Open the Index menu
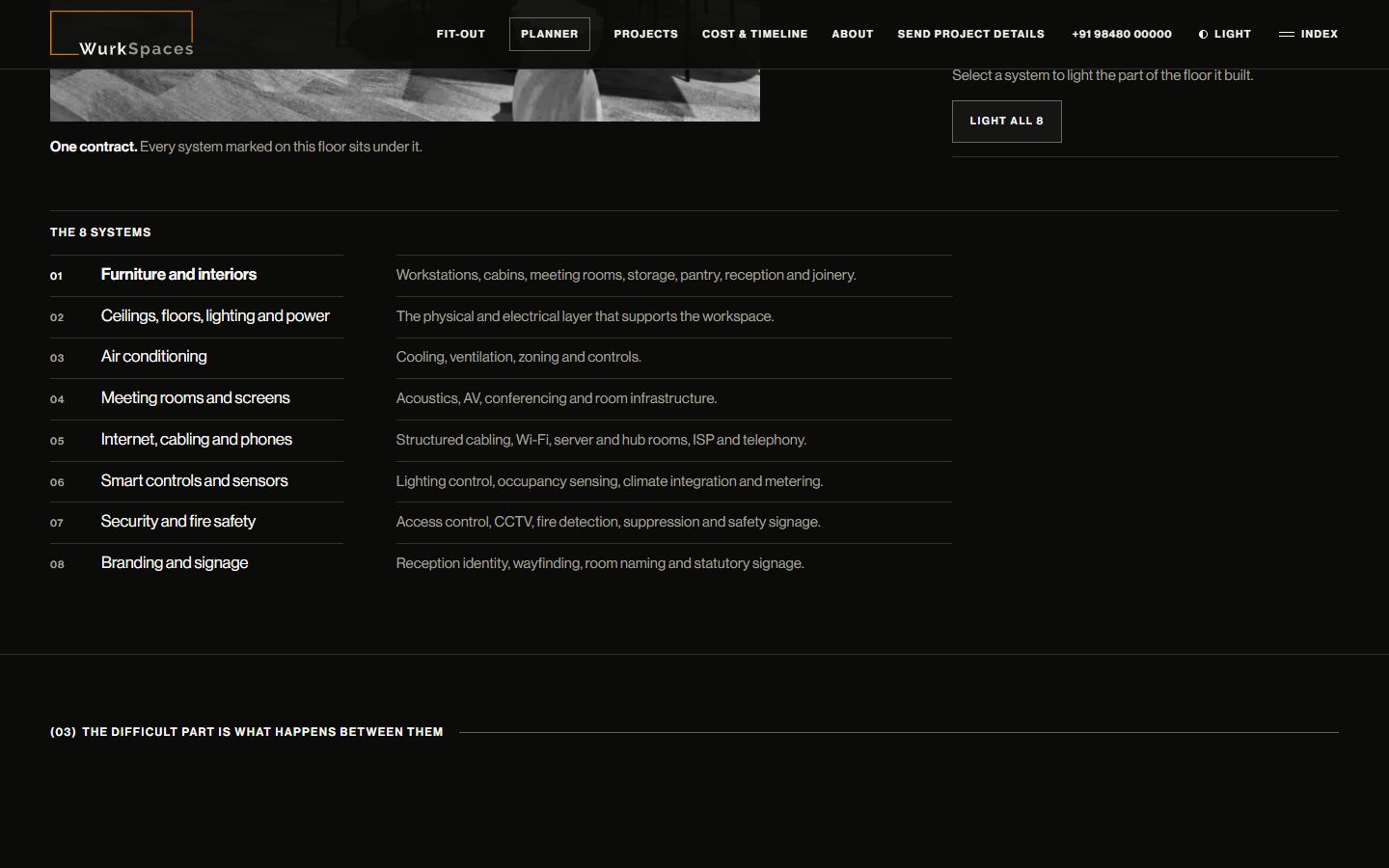 1309,34
